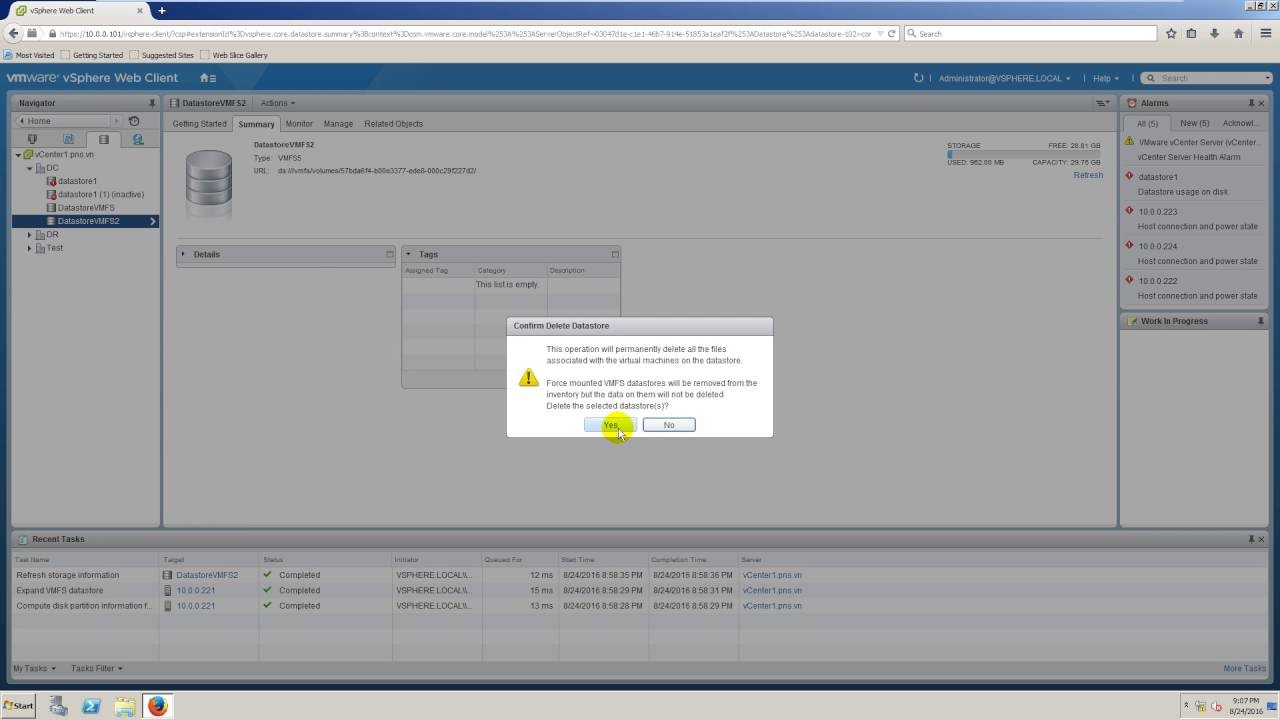Open the 10.0.0.223 alarm entry

click(1195, 219)
